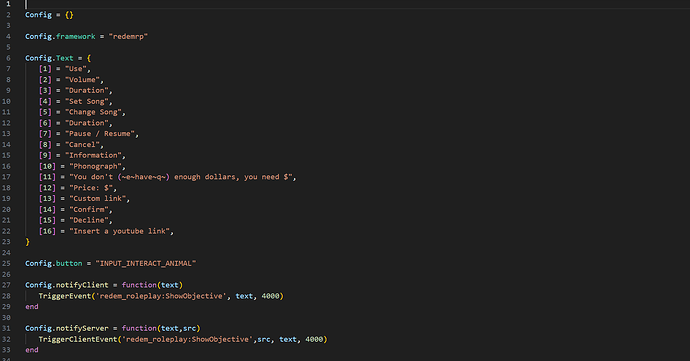The height and width of the screenshot is (361, 690).
Task: Click the Config.button property
Action: [x=54, y=263]
